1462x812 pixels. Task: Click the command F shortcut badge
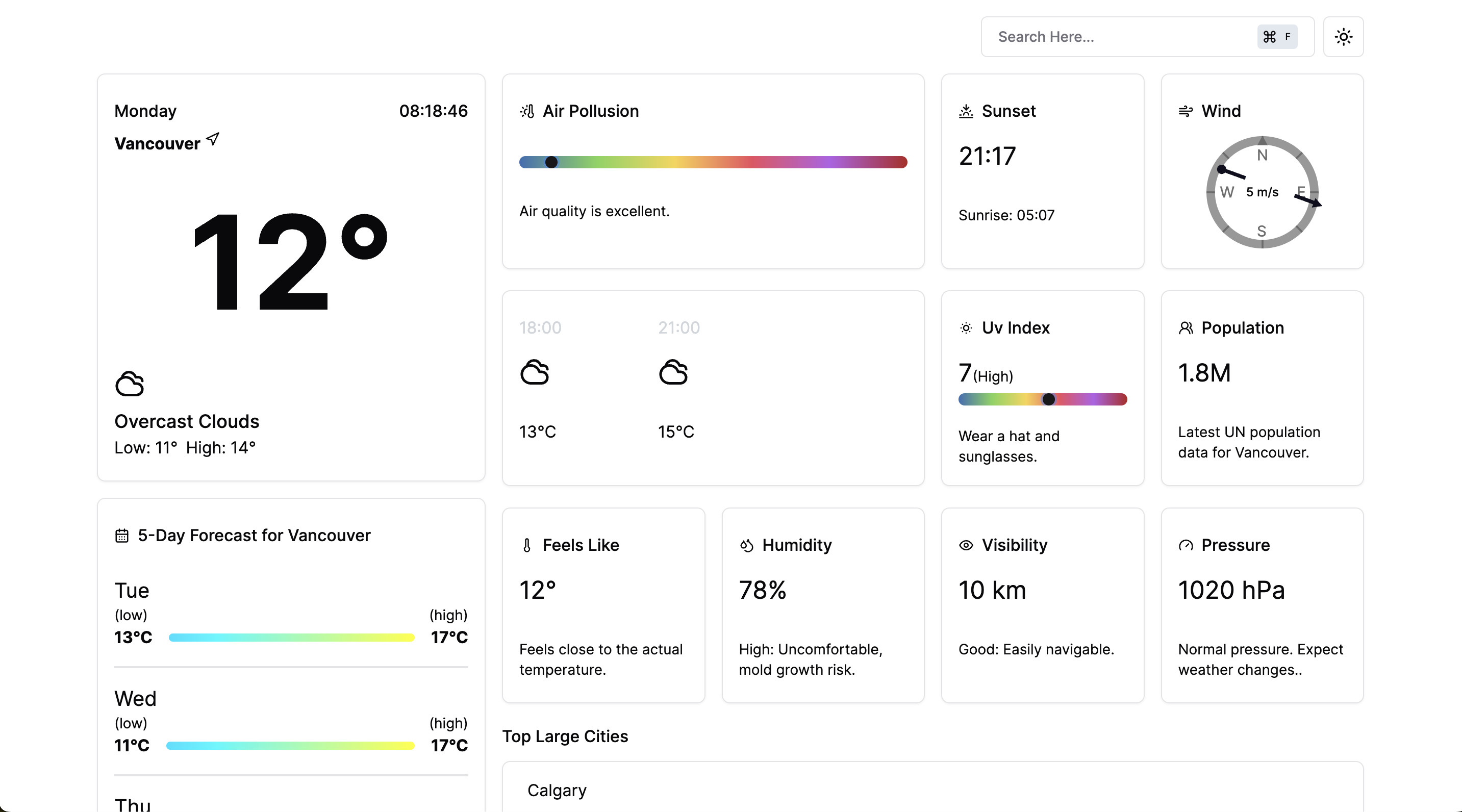tap(1276, 37)
